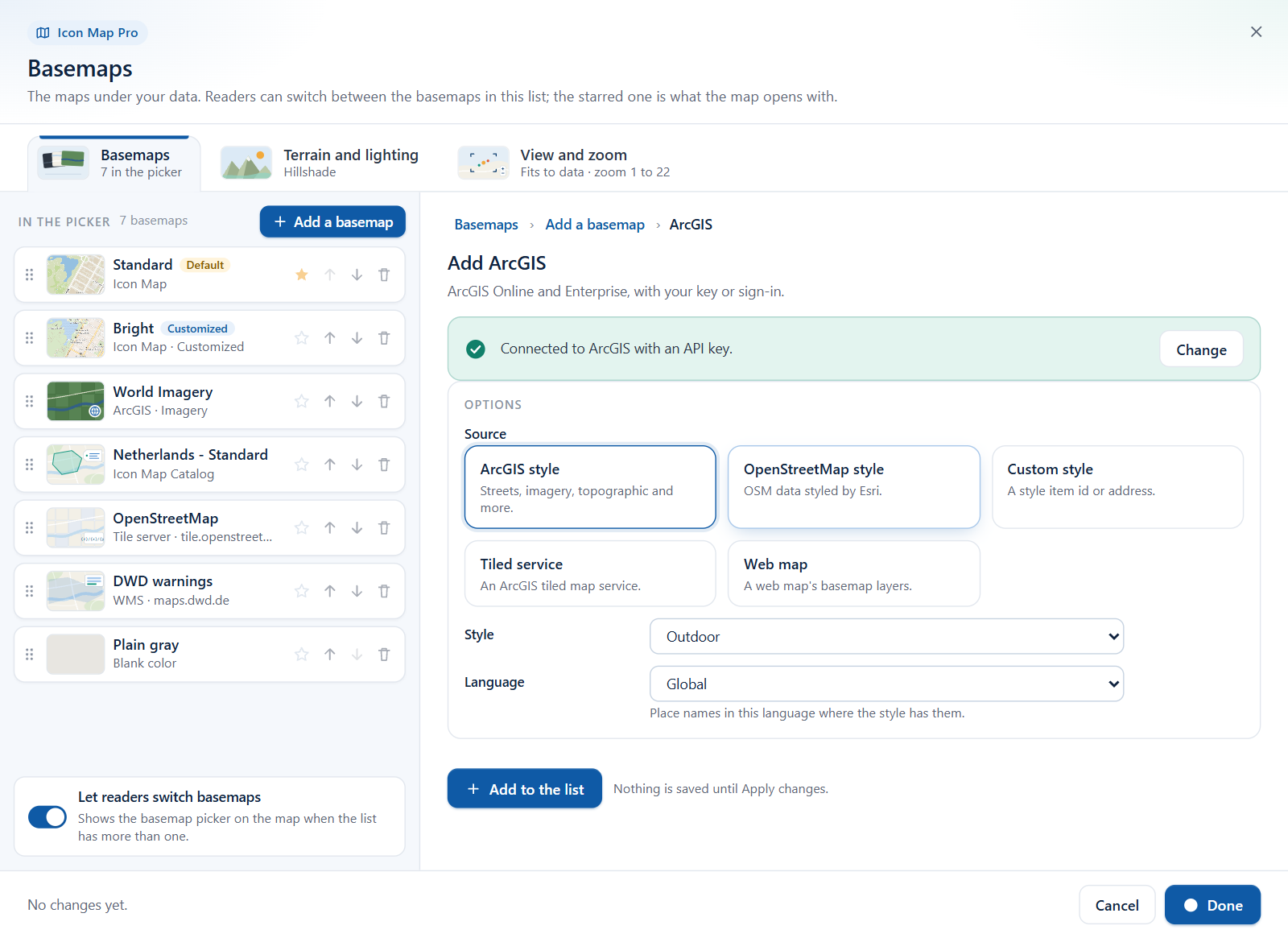Change the ArcGIS API key connection
This screenshot has height=938, width=1288.
tap(1201, 349)
